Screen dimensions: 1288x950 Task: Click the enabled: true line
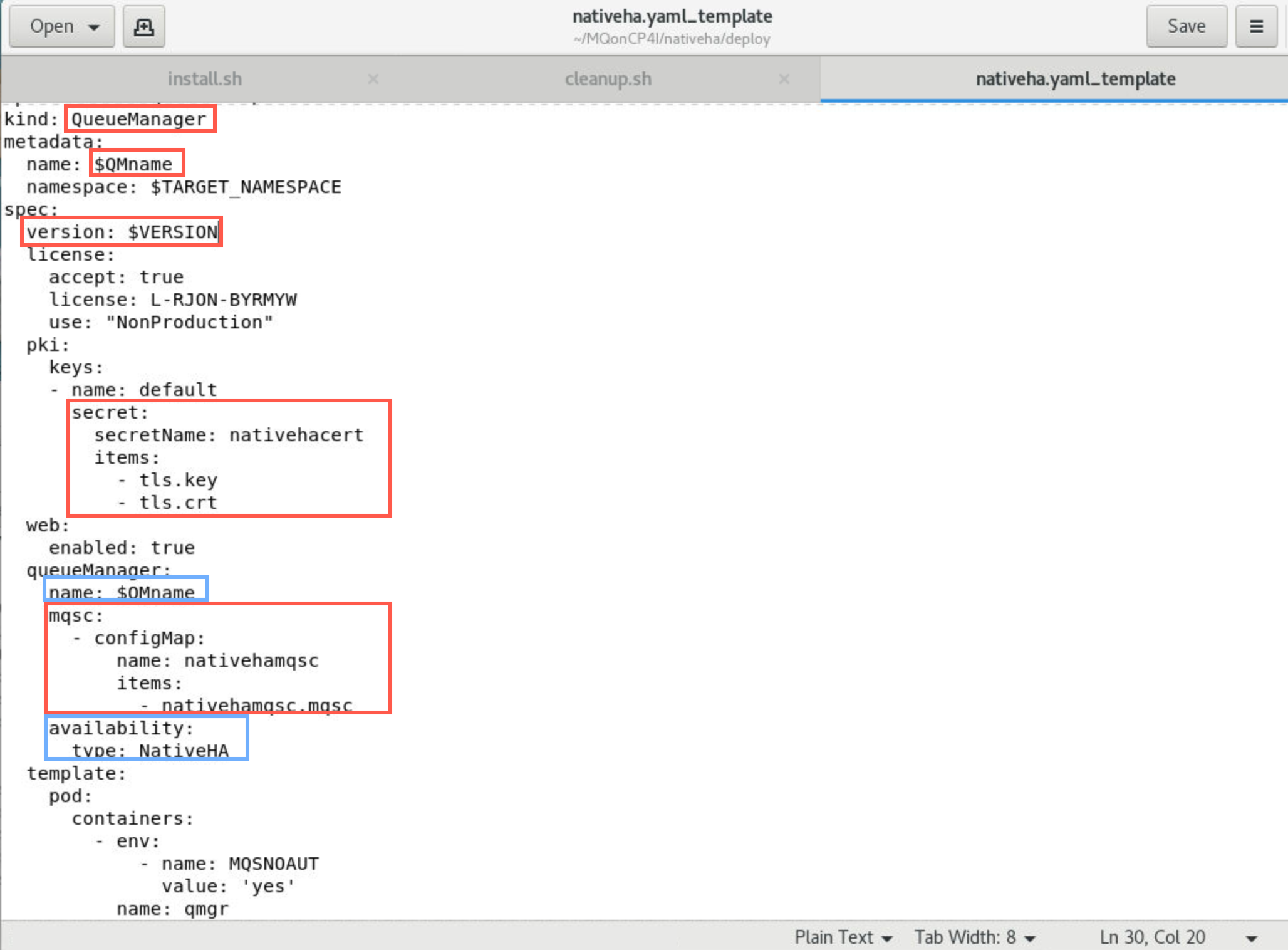click(122, 548)
